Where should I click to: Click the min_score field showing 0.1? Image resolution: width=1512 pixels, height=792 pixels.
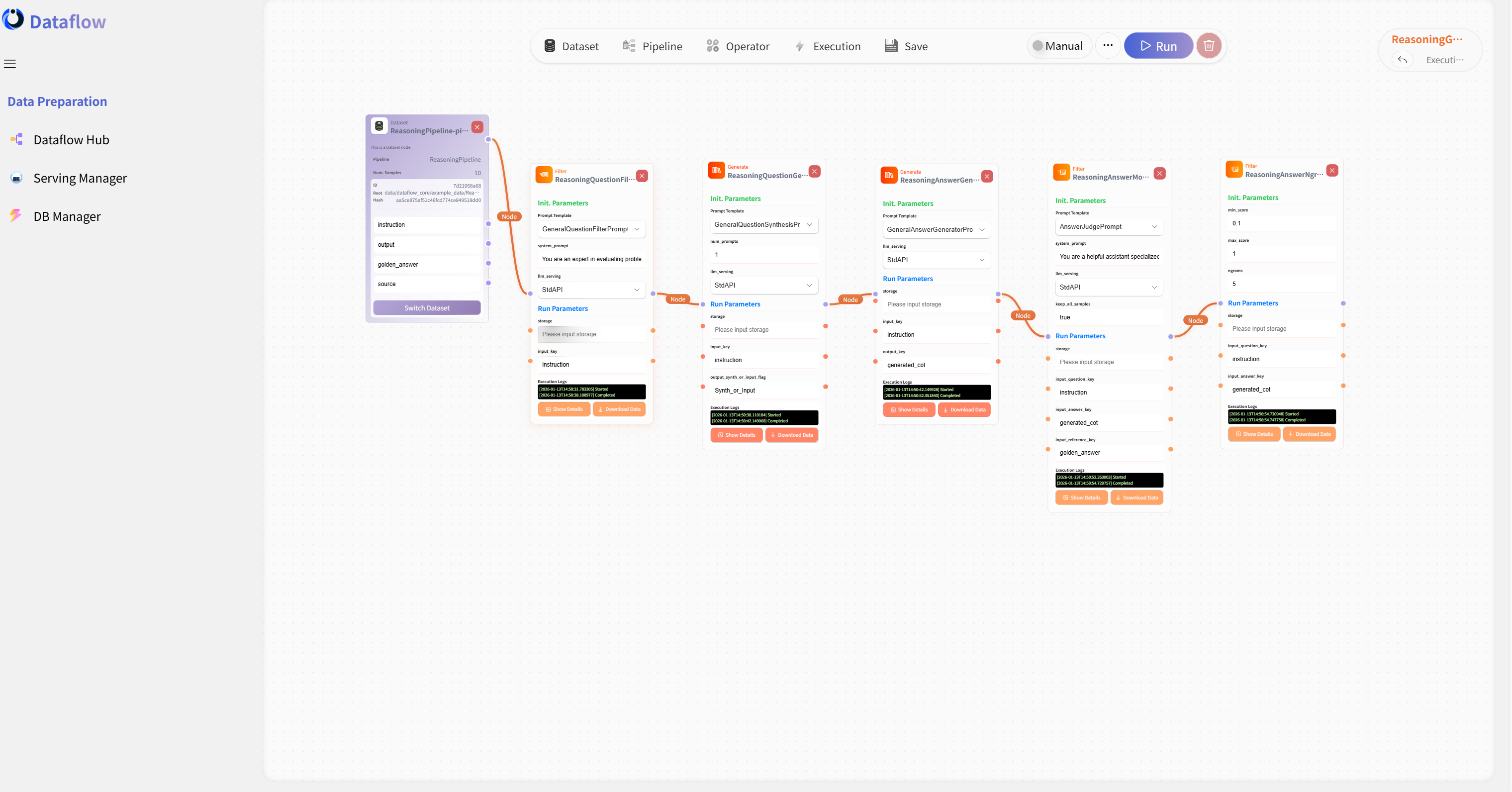coord(1281,223)
